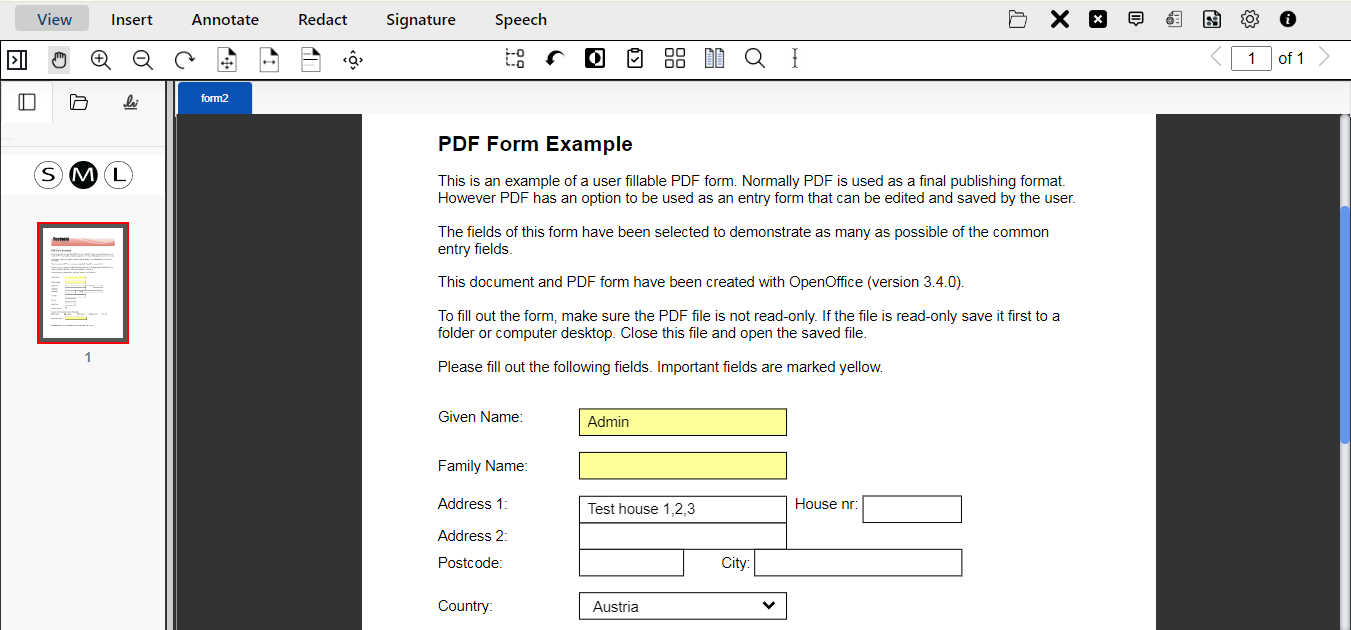
Task: Switch to the Annotate tab
Action: coord(224,19)
